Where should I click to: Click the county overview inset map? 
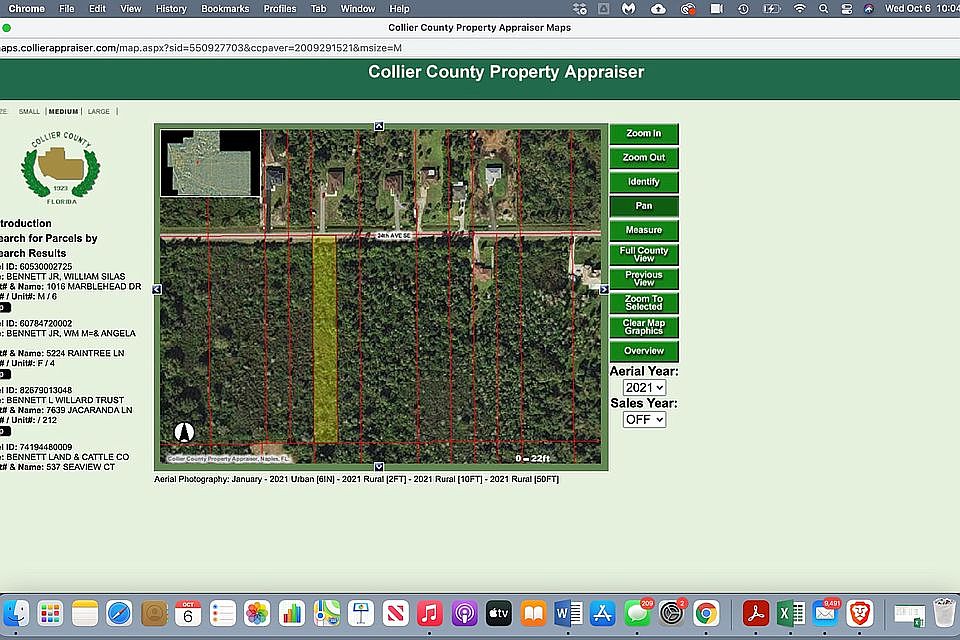pos(211,163)
